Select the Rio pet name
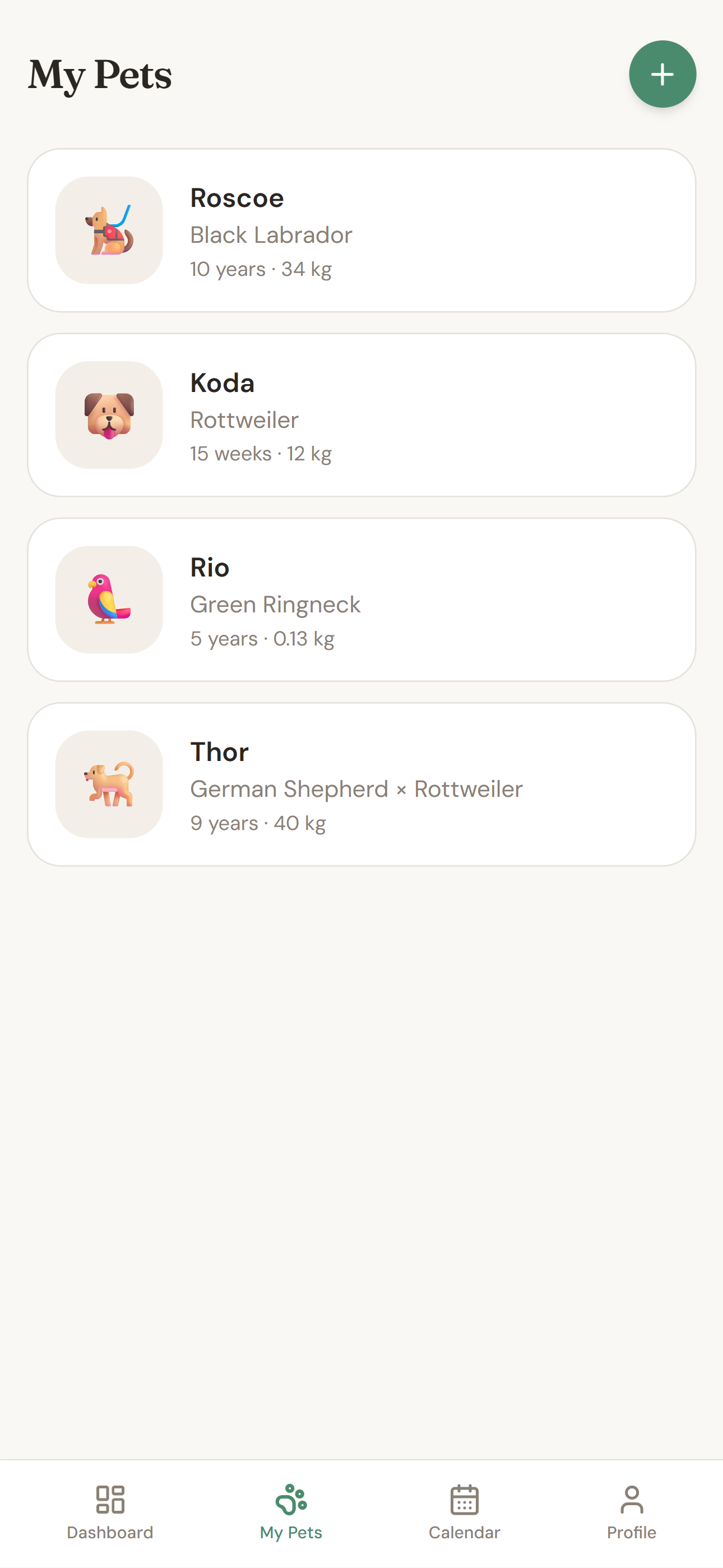 pyautogui.click(x=210, y=568)
